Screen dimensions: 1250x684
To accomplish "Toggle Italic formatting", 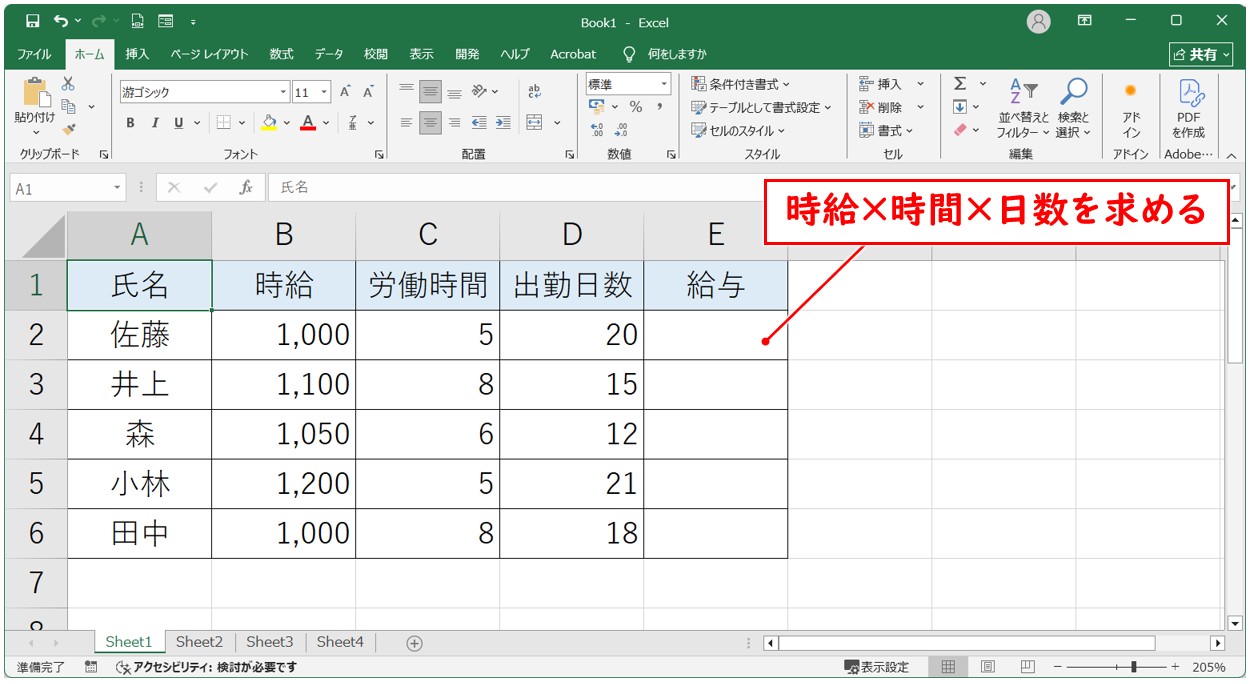I will (155, 123).
